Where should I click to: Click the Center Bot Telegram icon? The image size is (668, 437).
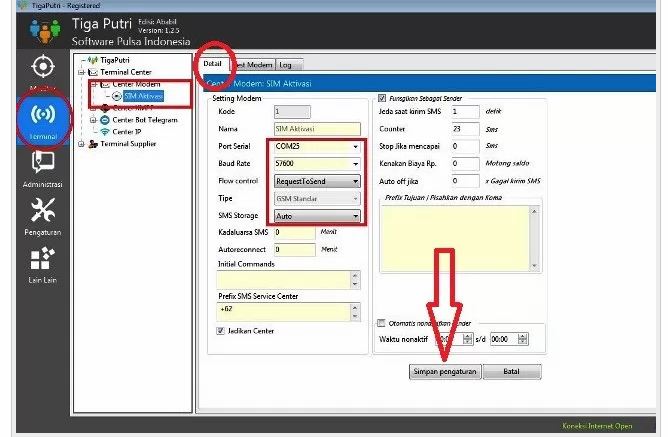(104, 120)
